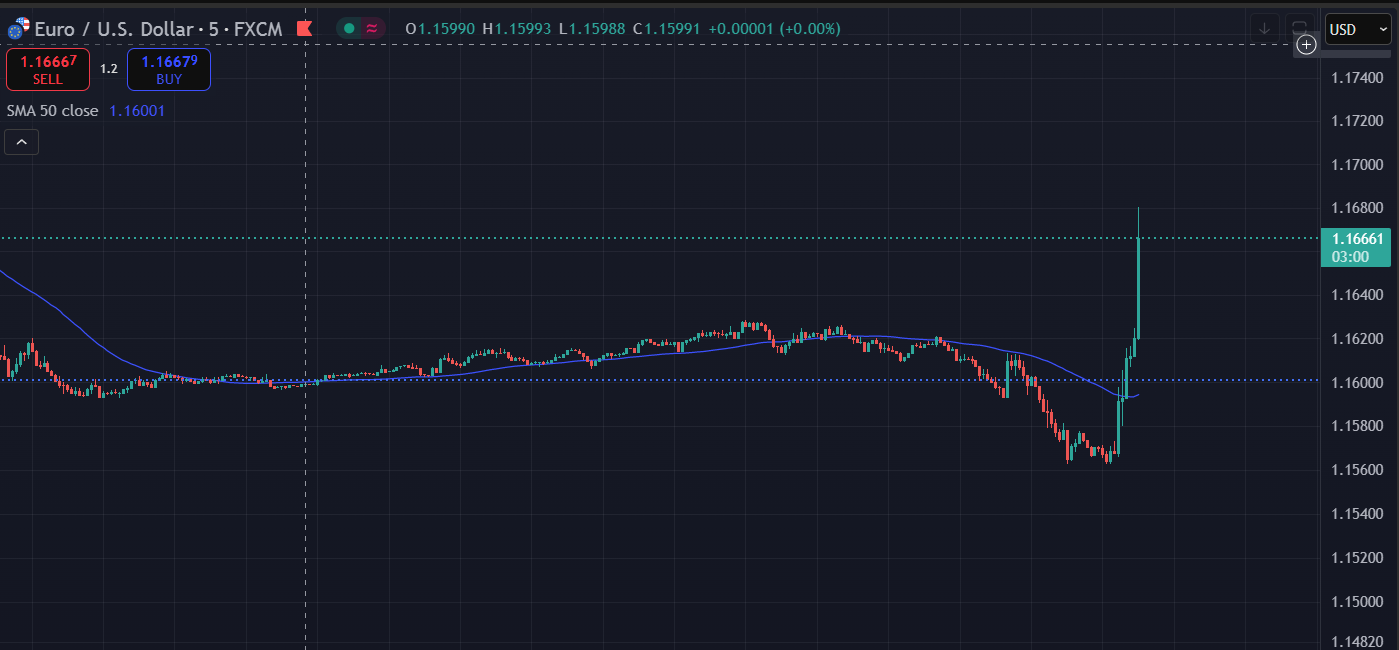The width and height of the screenshot is (1399, 650).
Task: Click the 1.17400 price scale label
Action: [x=1358, y=77]
